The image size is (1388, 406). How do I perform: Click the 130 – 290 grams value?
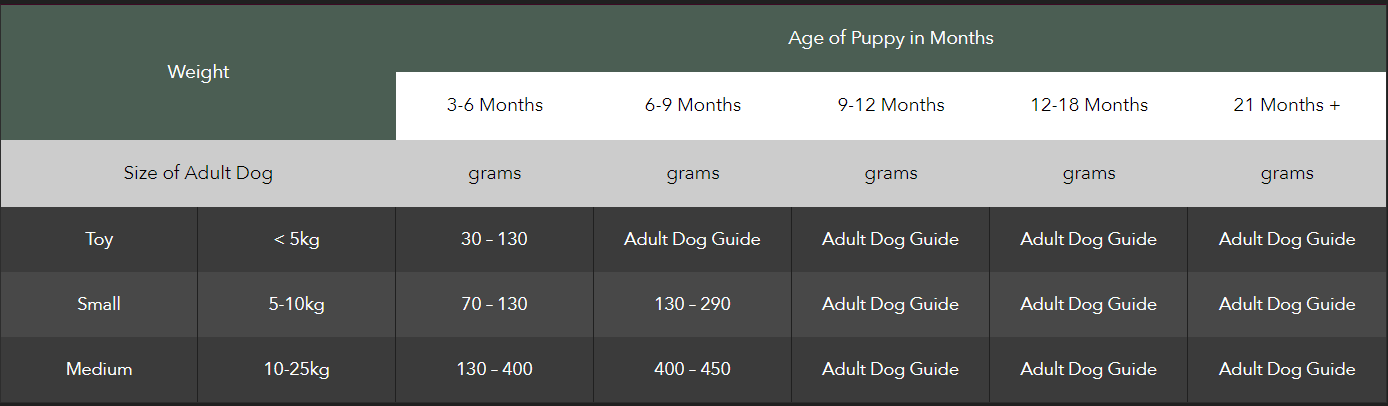click(693, 304)
